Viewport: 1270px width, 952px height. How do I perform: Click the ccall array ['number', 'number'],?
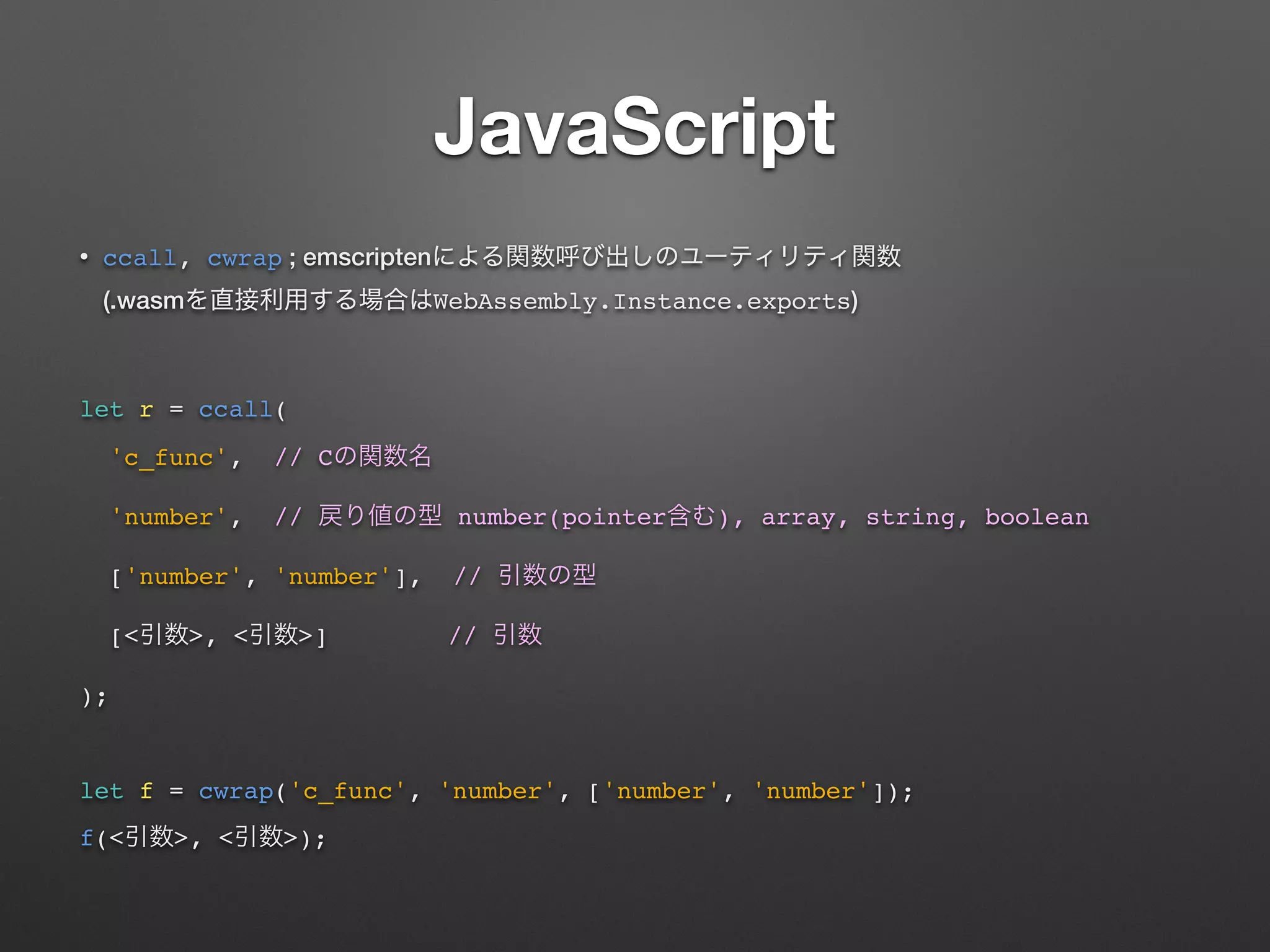point(266,577)
